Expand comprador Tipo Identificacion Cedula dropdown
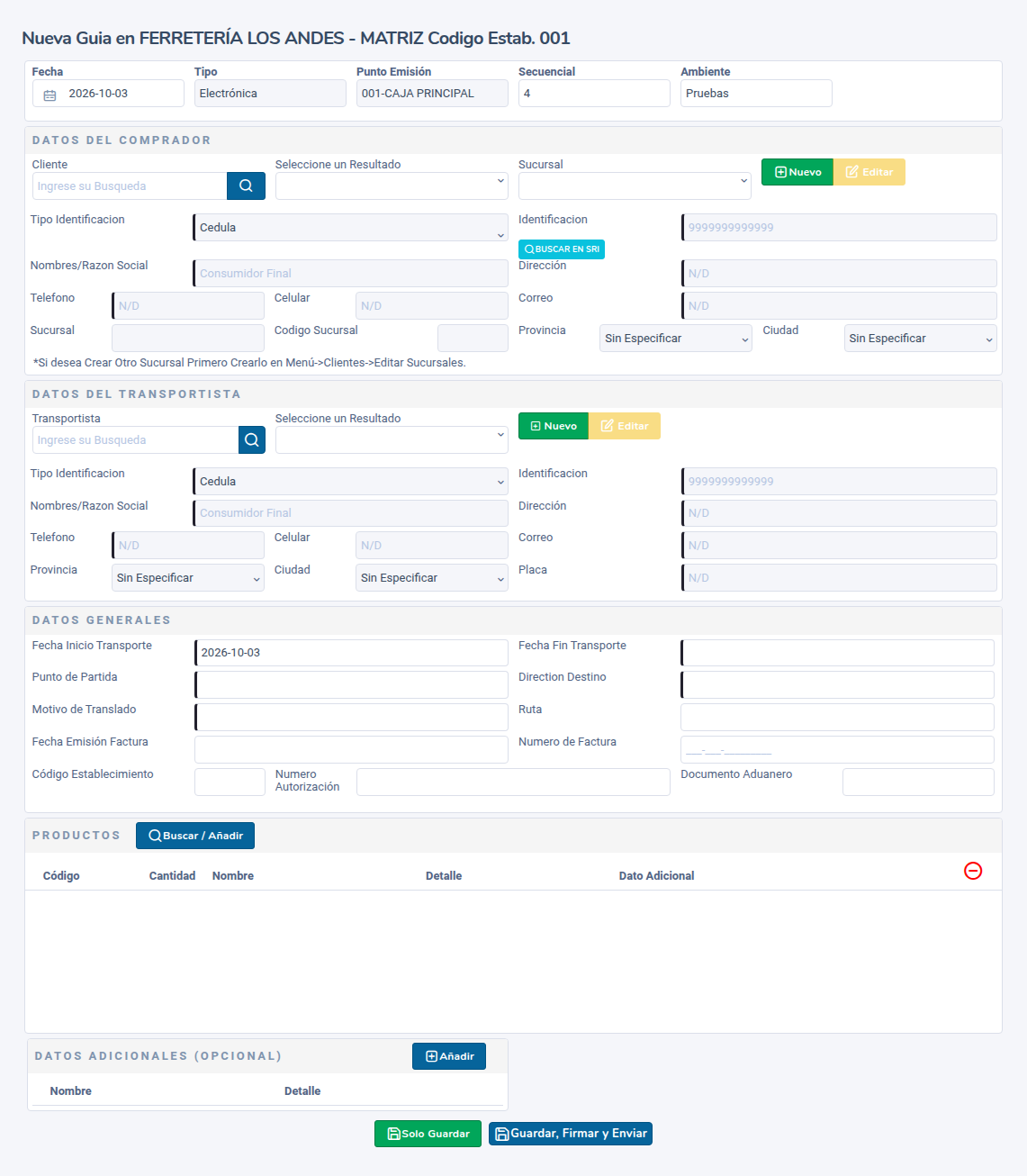The width and height of the screenshot is (1027, 1176). pyautogui.click(x=351, y=228)
